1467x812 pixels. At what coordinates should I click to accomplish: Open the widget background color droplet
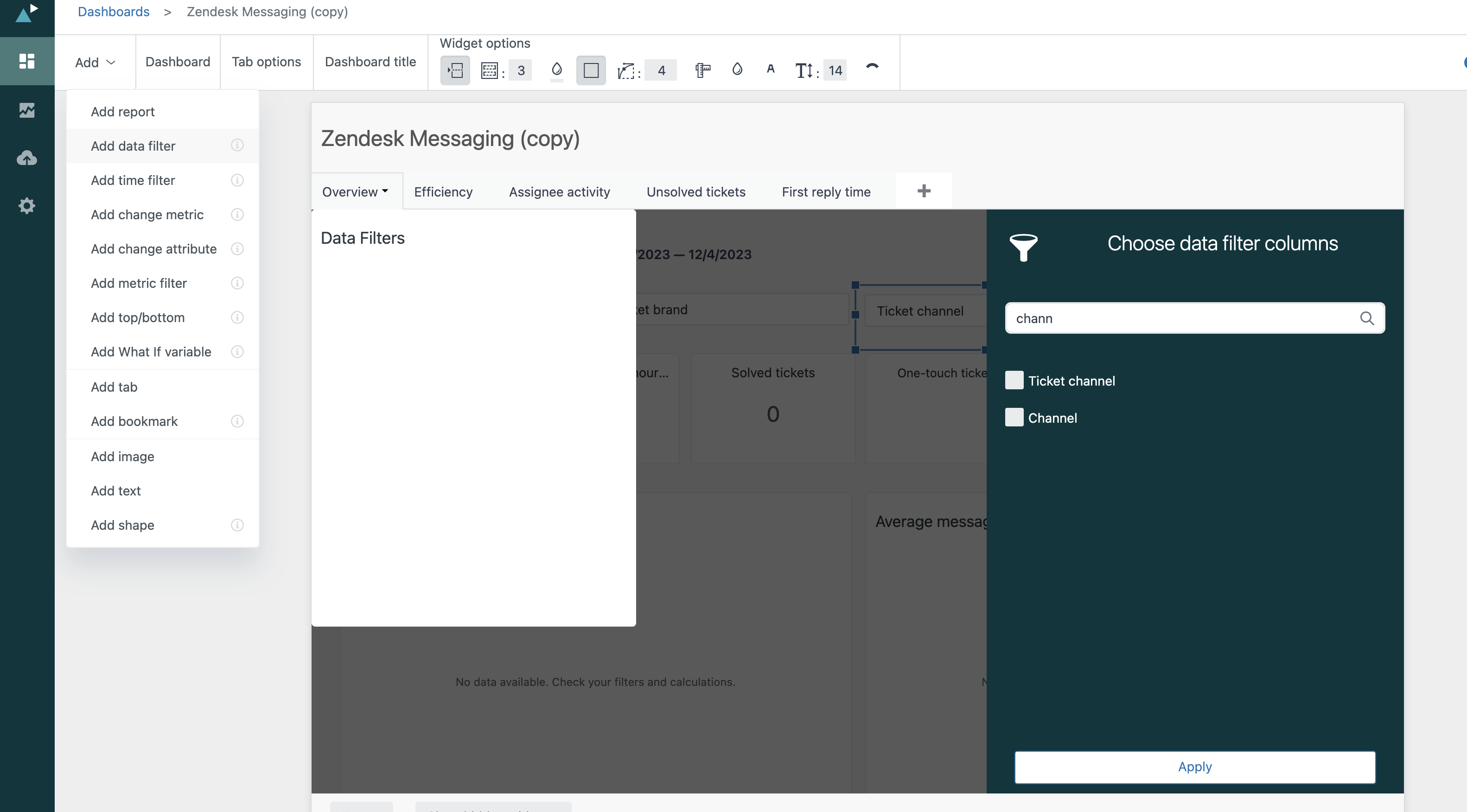point(556,70)
